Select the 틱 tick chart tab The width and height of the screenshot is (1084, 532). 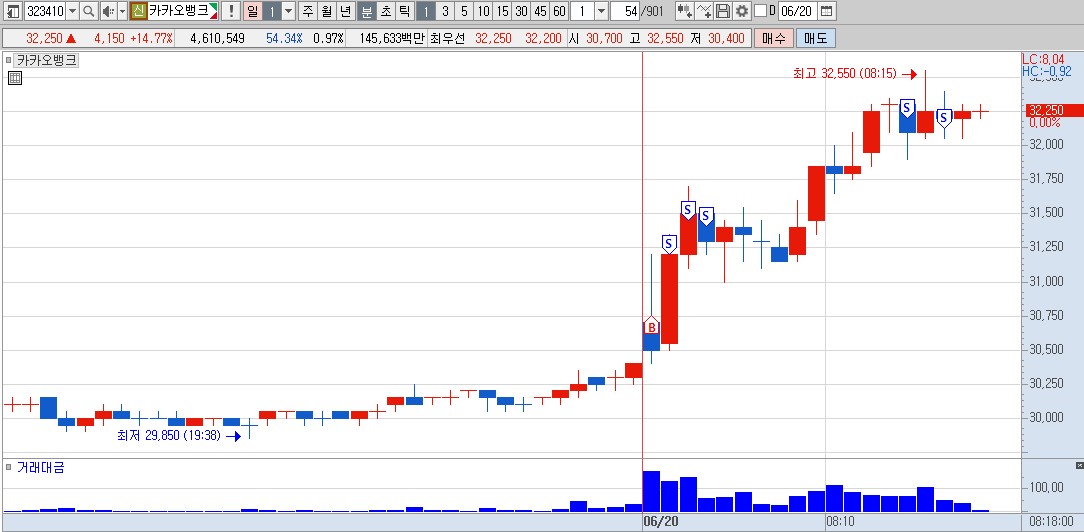point(404,11)
